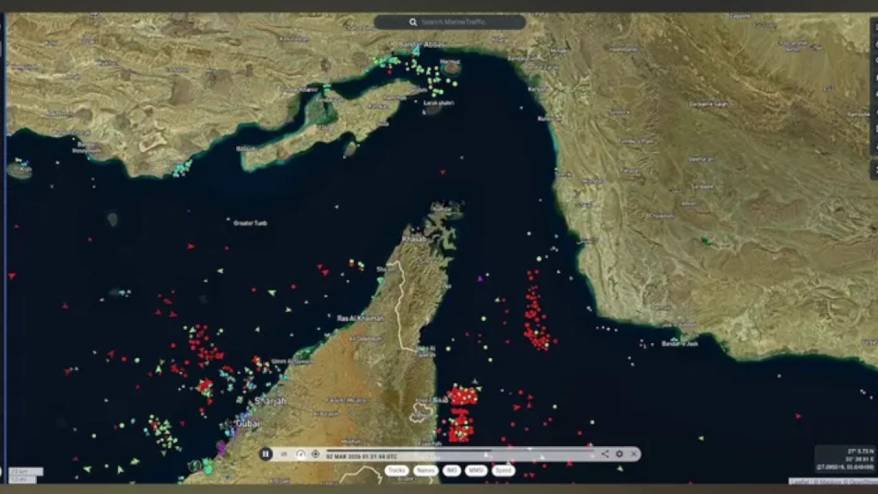The image size is (878, 494).
Task: Enable the MMSI label pill
Action: pyautogui.click(x=477, y=470)
